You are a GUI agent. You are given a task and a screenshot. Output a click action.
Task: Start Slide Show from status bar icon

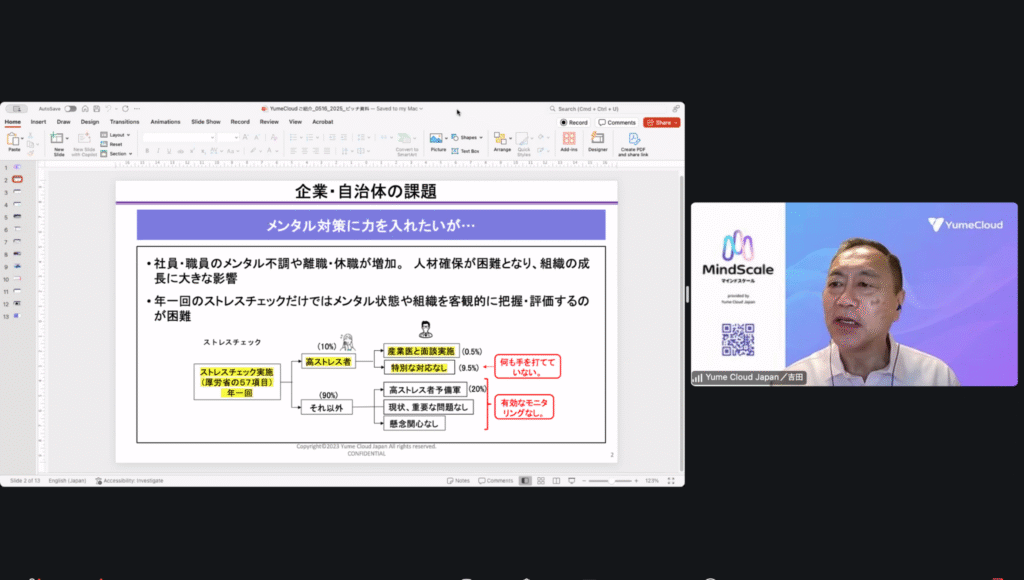click(x=572, y=481)
